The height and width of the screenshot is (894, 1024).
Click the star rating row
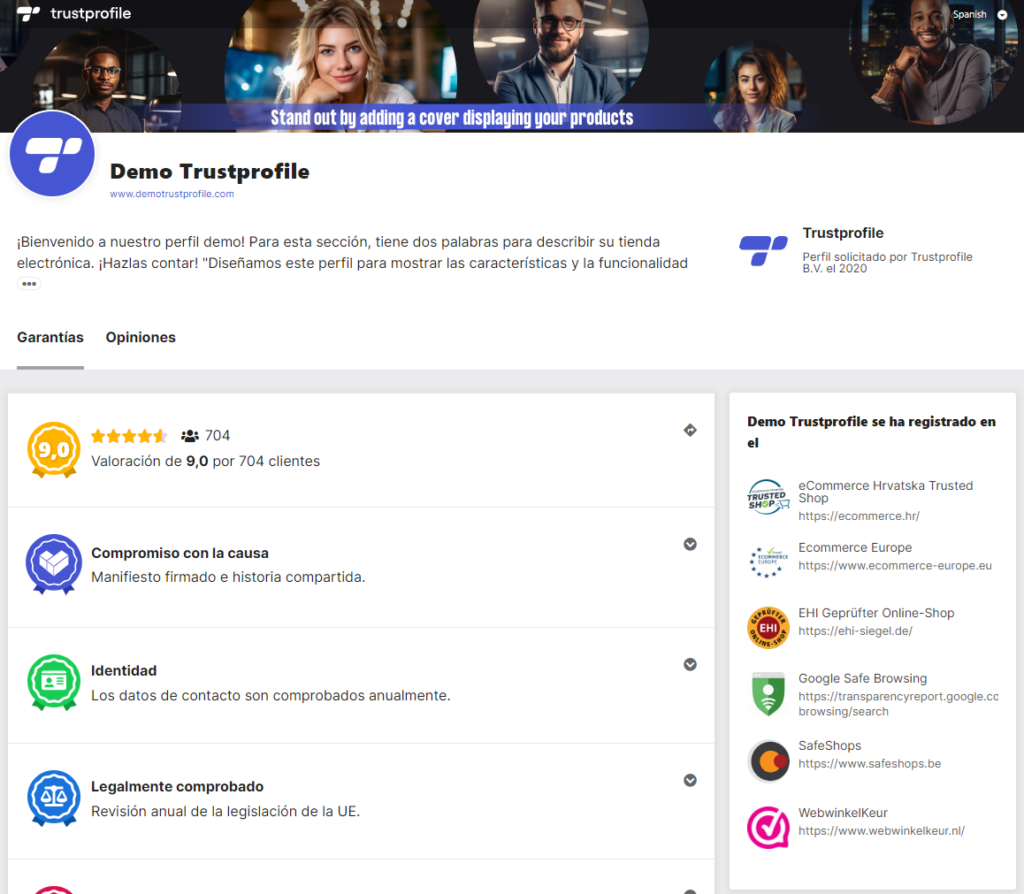pyautogui.click(x=129, y=436)
